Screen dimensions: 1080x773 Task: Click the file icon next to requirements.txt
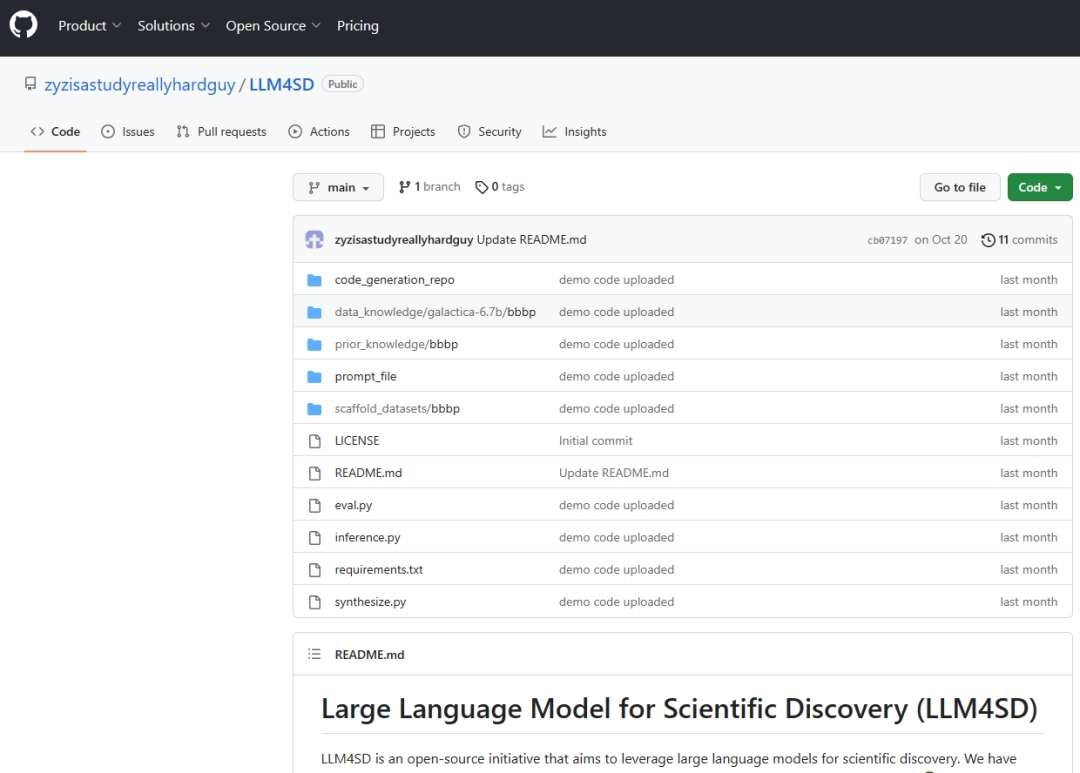point(315,570)
